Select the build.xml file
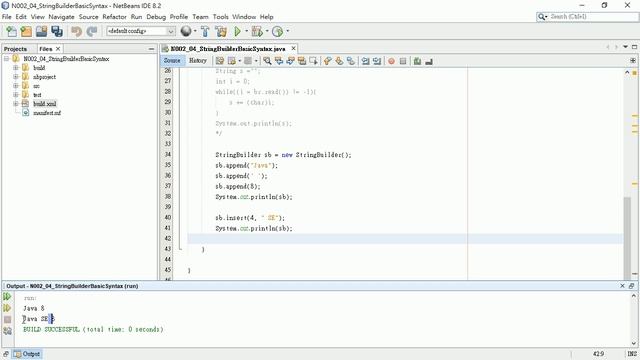Image resolution: width=640 pixels, height=360 pixels. click(44, 104)
